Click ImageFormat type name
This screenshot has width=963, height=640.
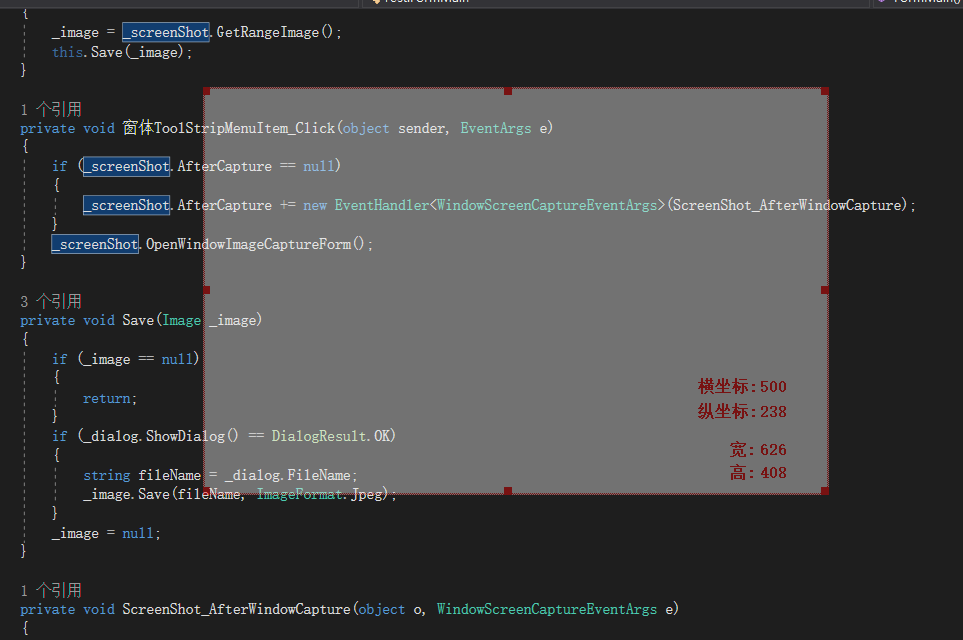tap(299, 494)
